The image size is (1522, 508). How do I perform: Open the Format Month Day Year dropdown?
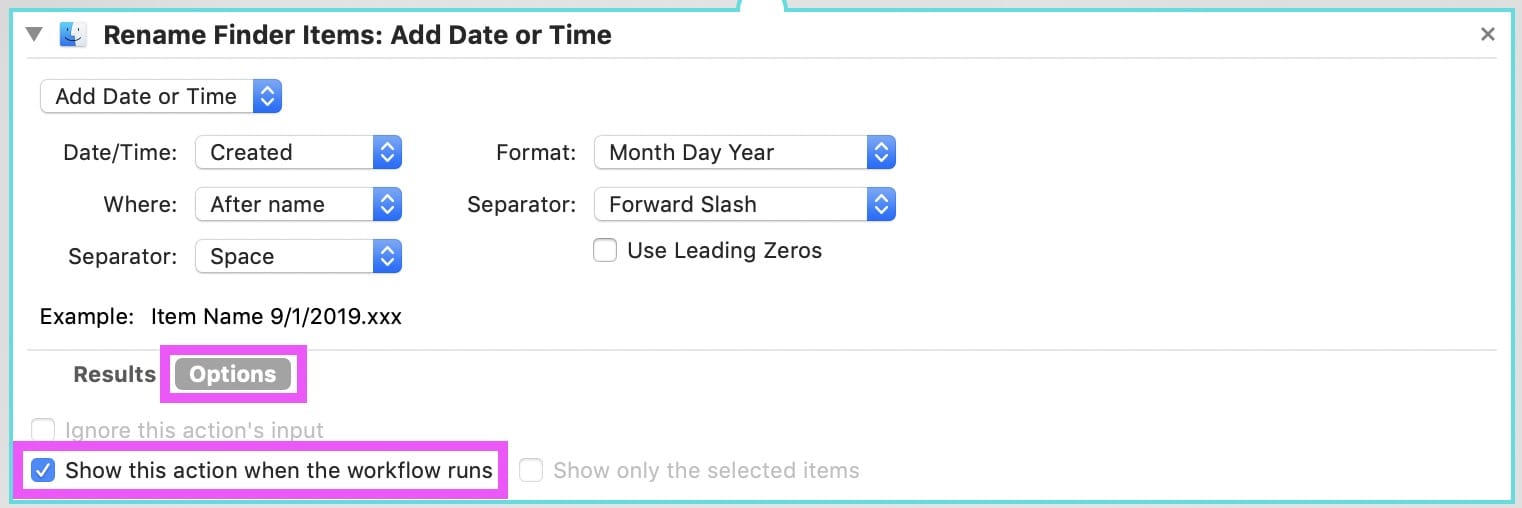[745, 153]
